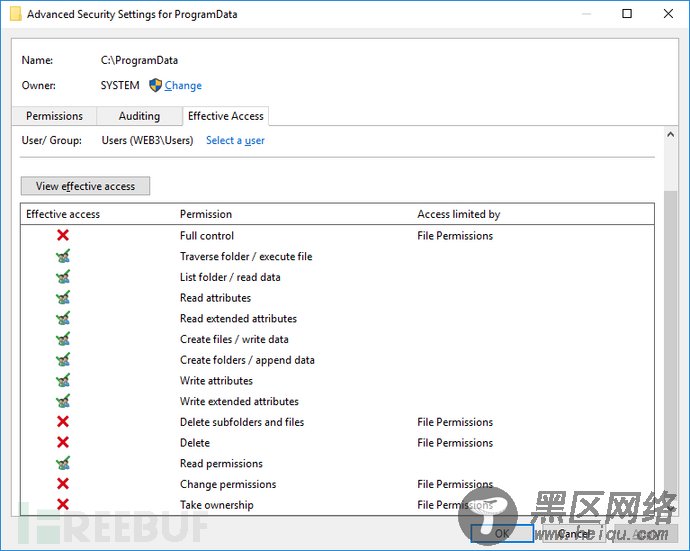Click the Write extended attributes text
Viewport: 690px width, 551px height.
[239, 401]
